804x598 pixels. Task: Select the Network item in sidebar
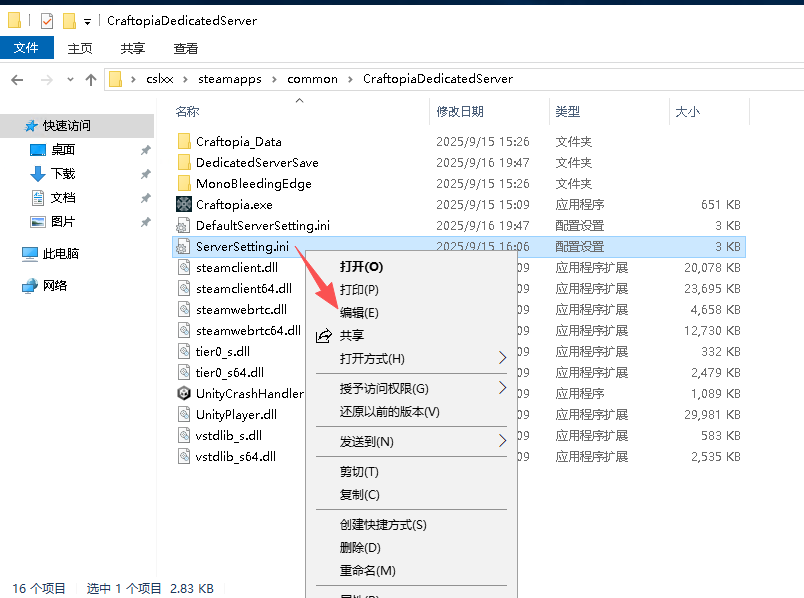tap(55, 285)
